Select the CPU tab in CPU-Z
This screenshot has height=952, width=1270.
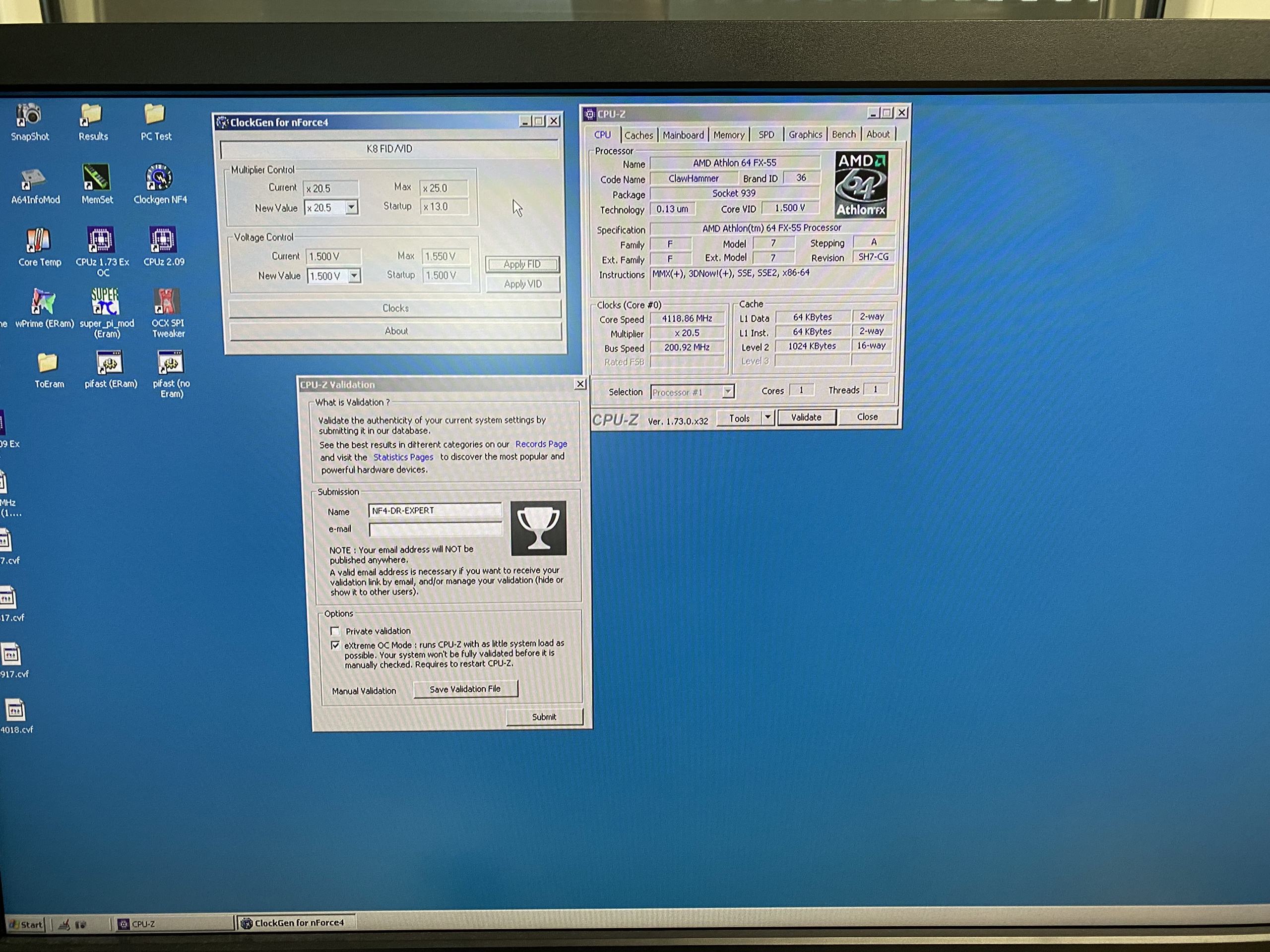coord(602,135)
